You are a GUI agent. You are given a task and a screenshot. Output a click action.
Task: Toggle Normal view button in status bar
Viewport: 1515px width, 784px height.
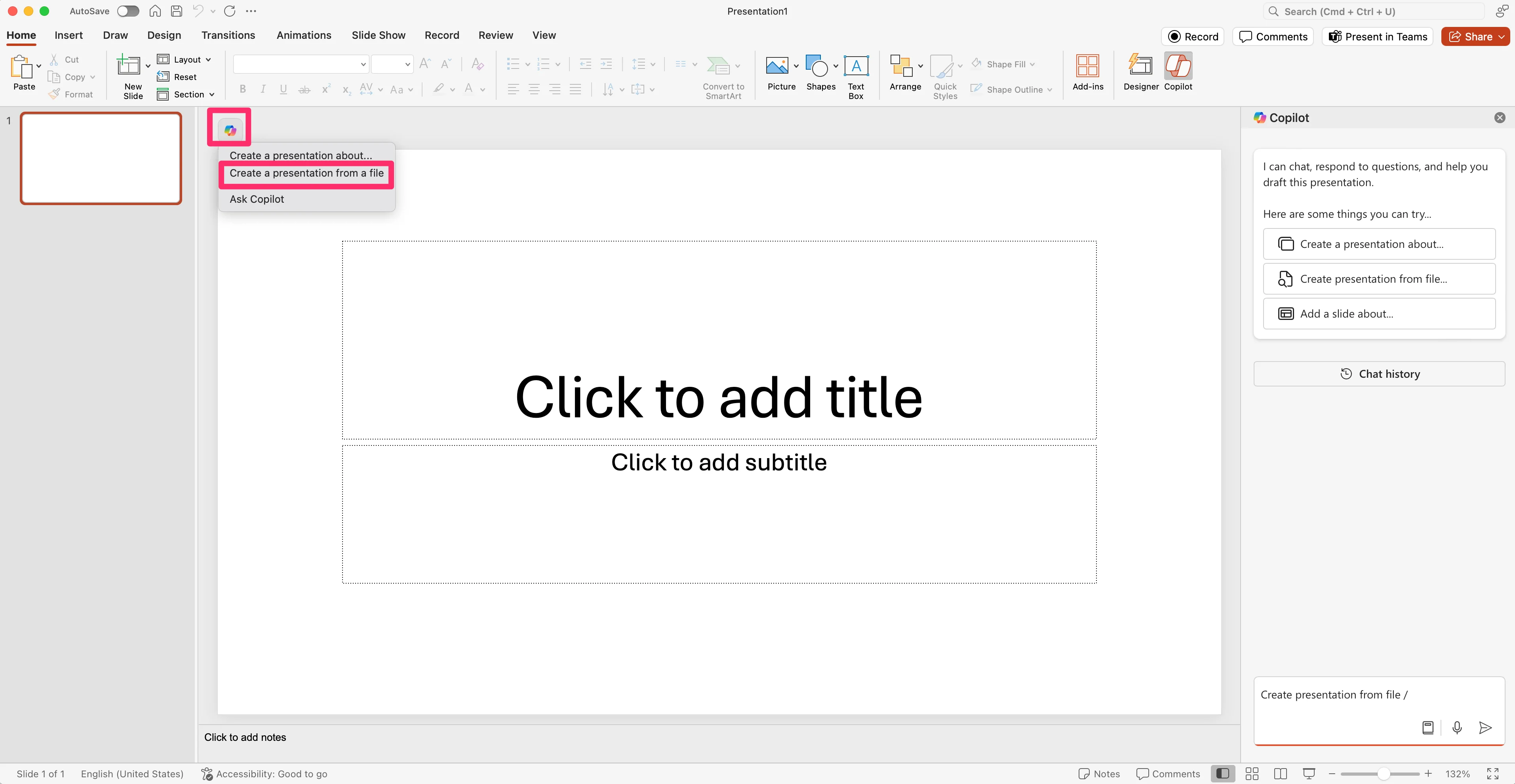(x=1223, y=773)
